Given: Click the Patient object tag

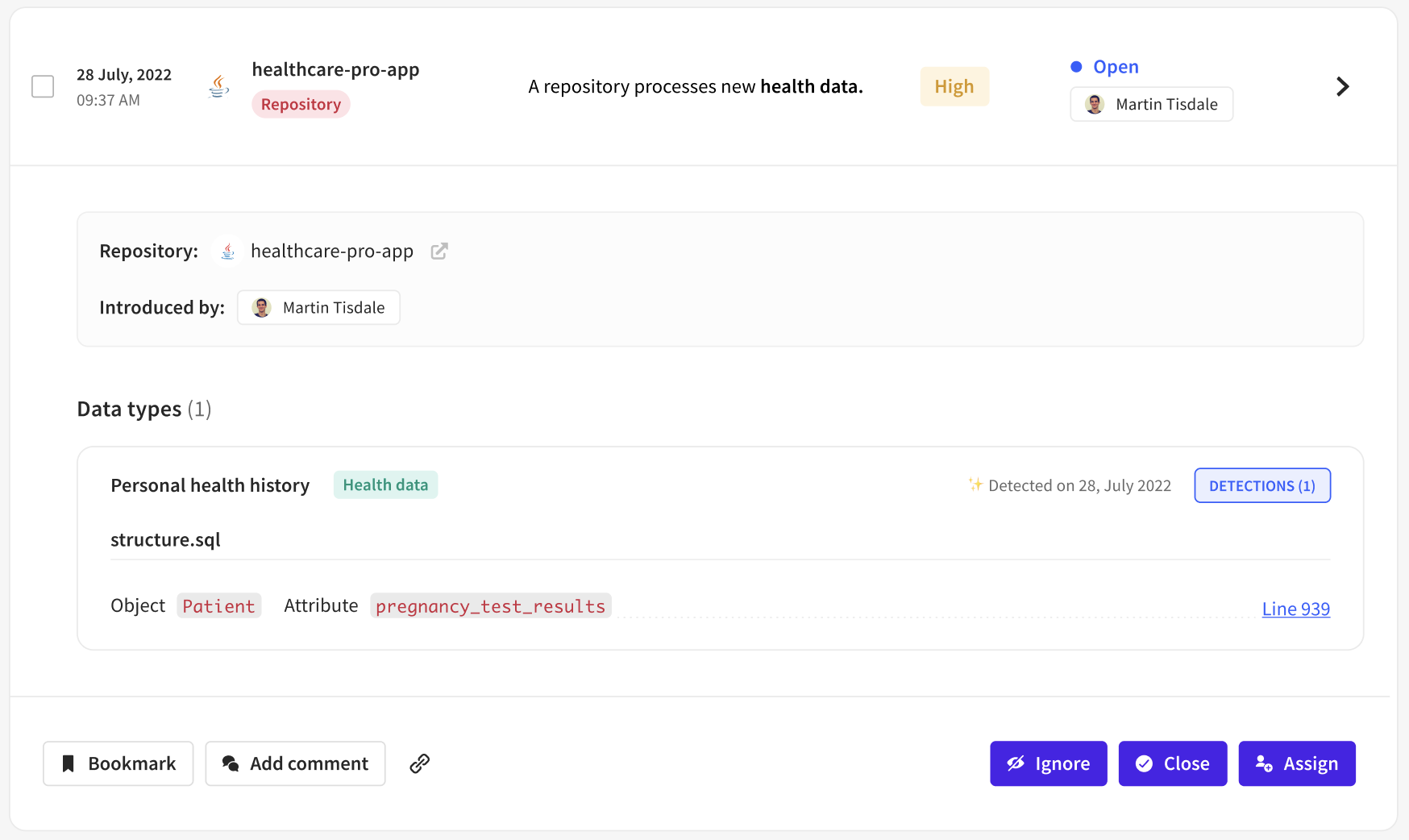Looking at the screenshot, I should (218, 606).
